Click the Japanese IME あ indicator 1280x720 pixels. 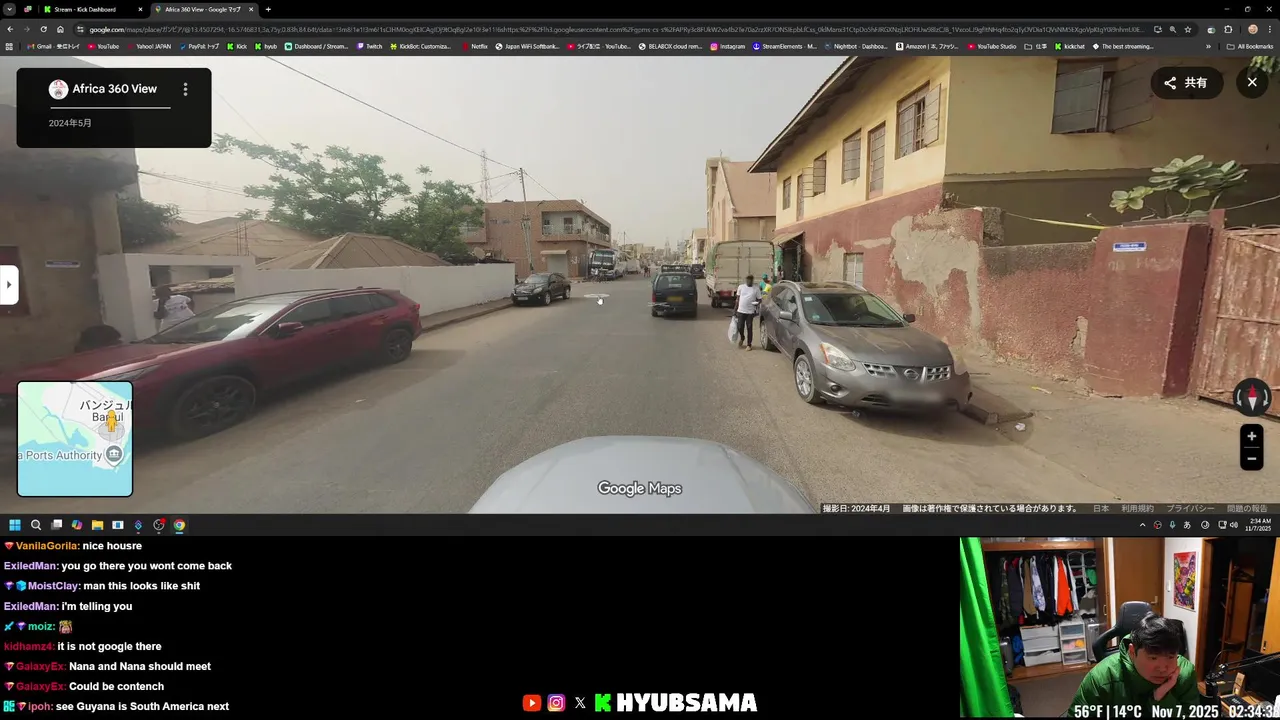(1187, 525)
